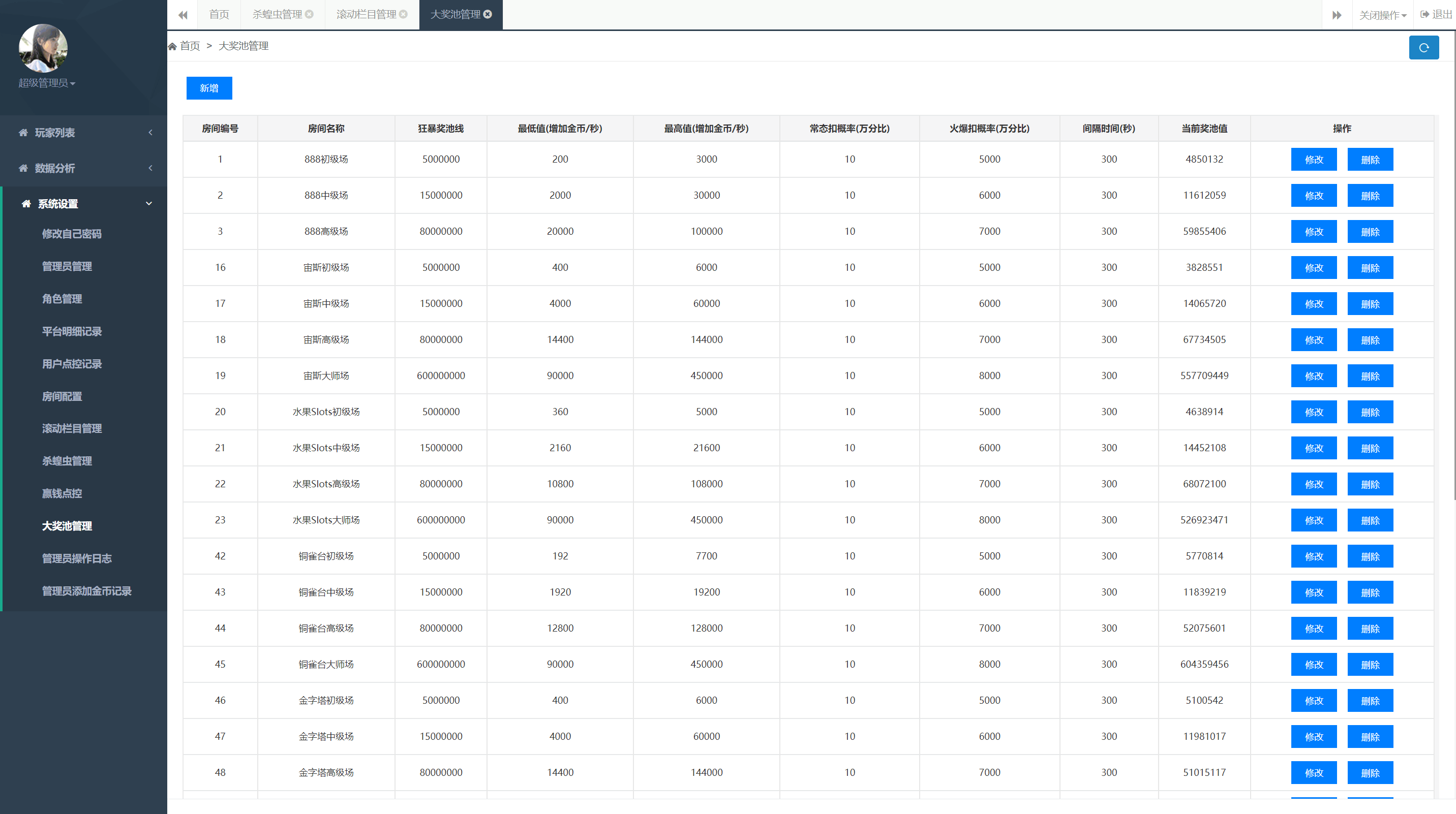Image resolution: width=1456 pixels, height=814 pixels.
Task: Click the refresh icon button at top right
Action: tap(1423, 47)
